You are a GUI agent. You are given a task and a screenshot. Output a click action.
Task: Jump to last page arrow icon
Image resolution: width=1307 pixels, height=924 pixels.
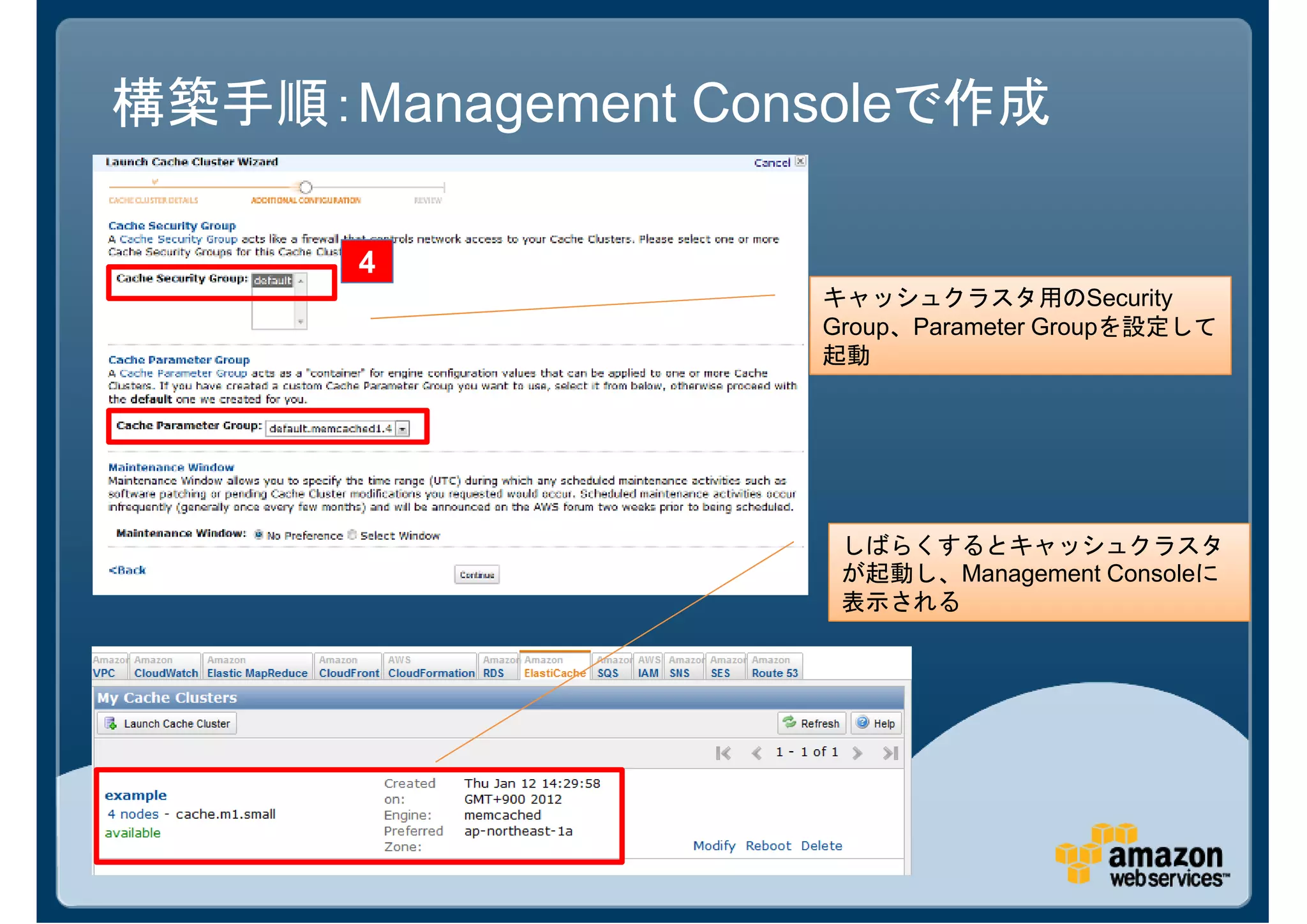[891, 753]
